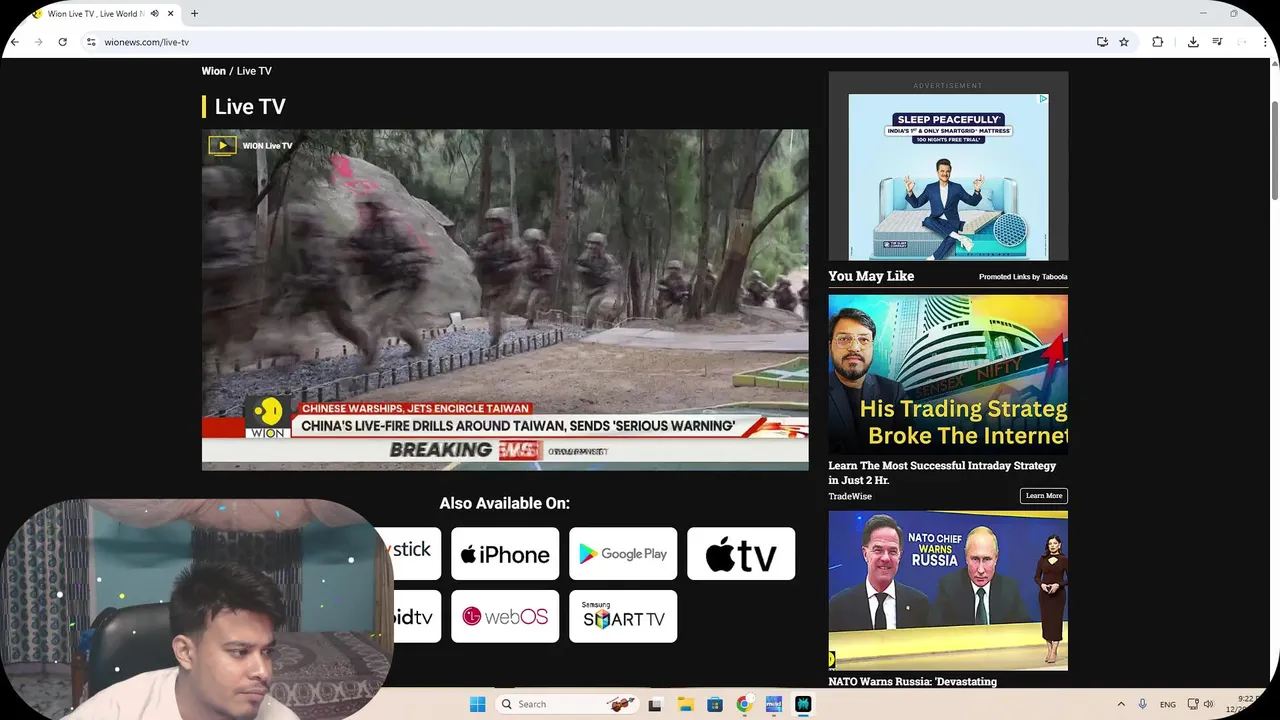
Task: Open network and volume quick settings
Action: pos(1200,704)
